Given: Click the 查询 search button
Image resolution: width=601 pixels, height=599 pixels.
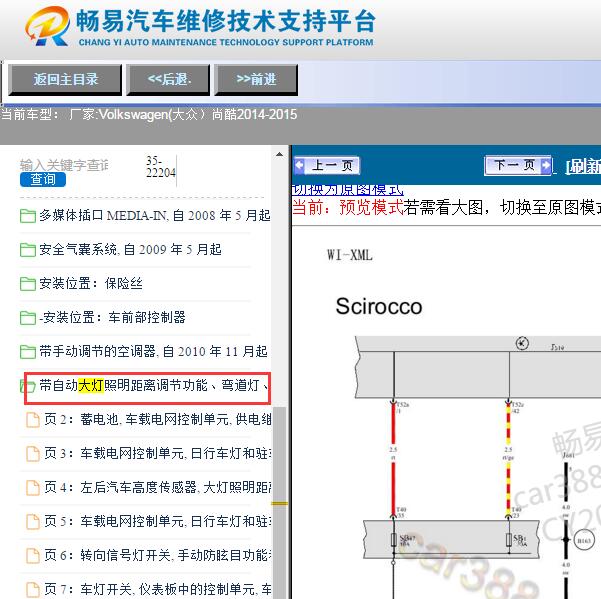Looking at the screenshot, I should [43, 179].
